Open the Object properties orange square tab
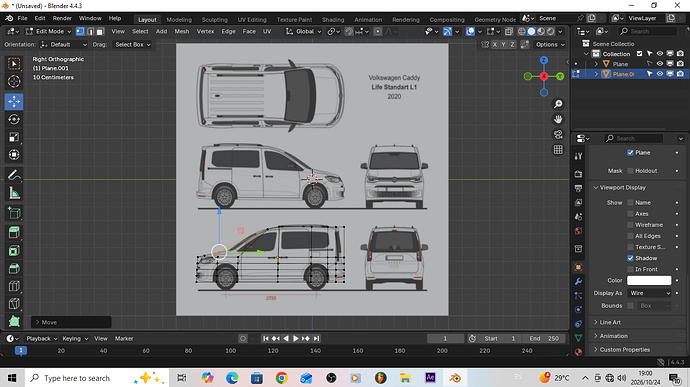The image size is (690, 387). (x=578, y=267)
